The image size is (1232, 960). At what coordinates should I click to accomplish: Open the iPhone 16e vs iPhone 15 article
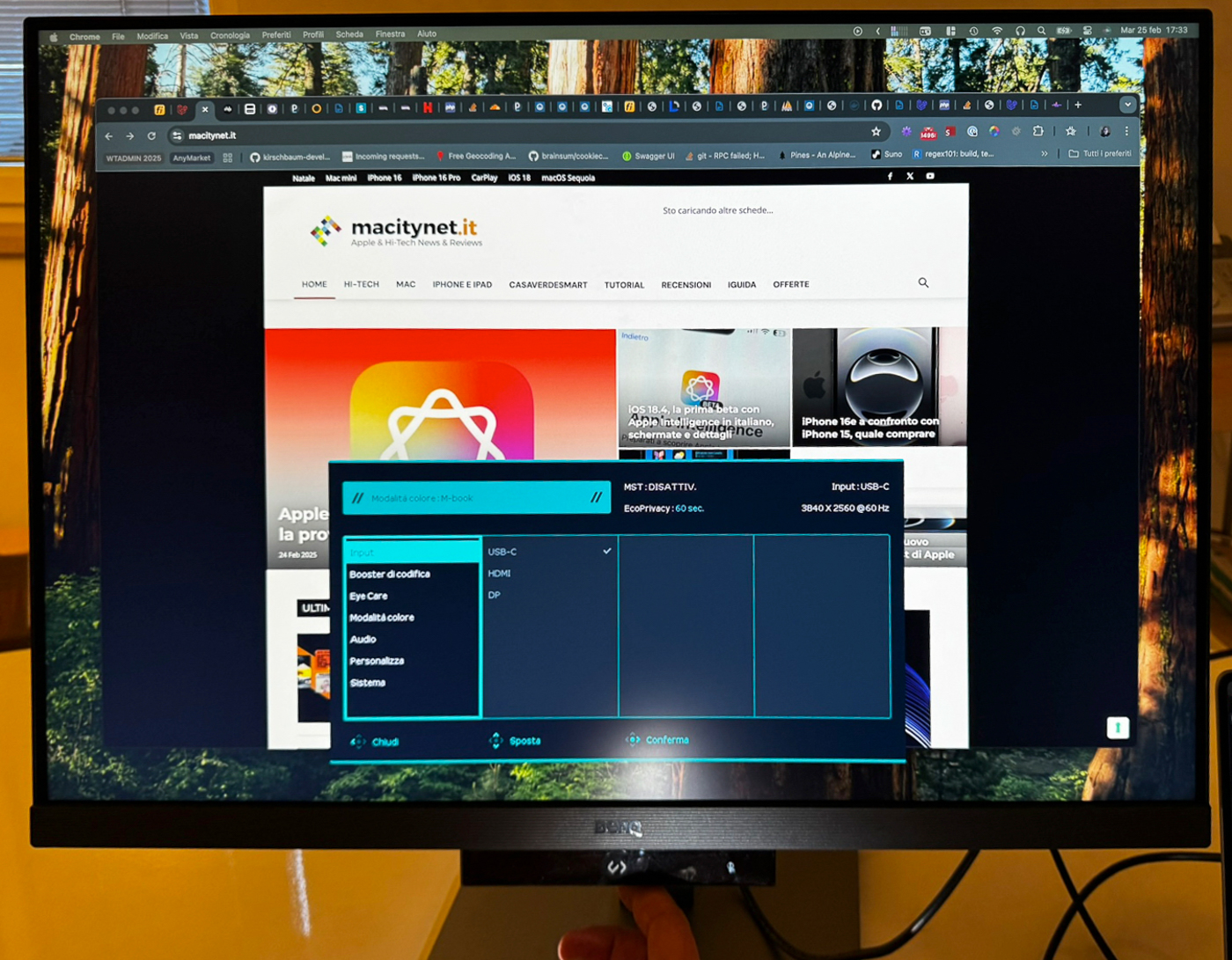879,387
